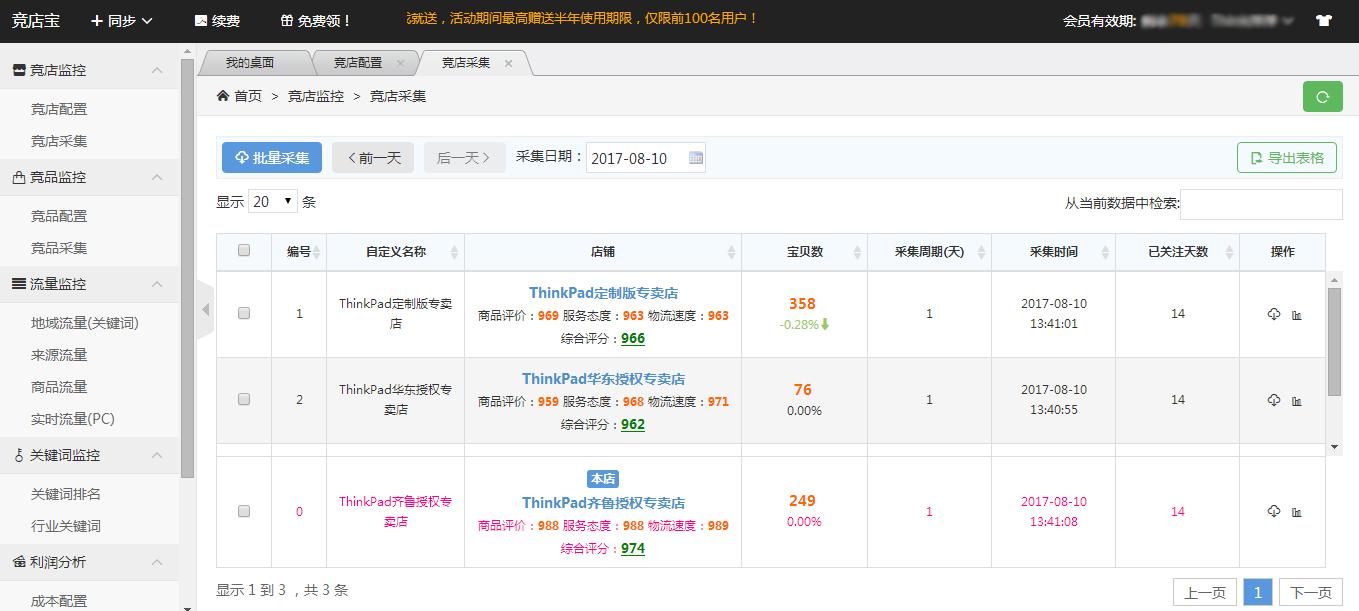The width and height of the screenshot is (1359, 611).
Task: Toggle the select-all checkbox in table header
Action: tap(244, 251)
